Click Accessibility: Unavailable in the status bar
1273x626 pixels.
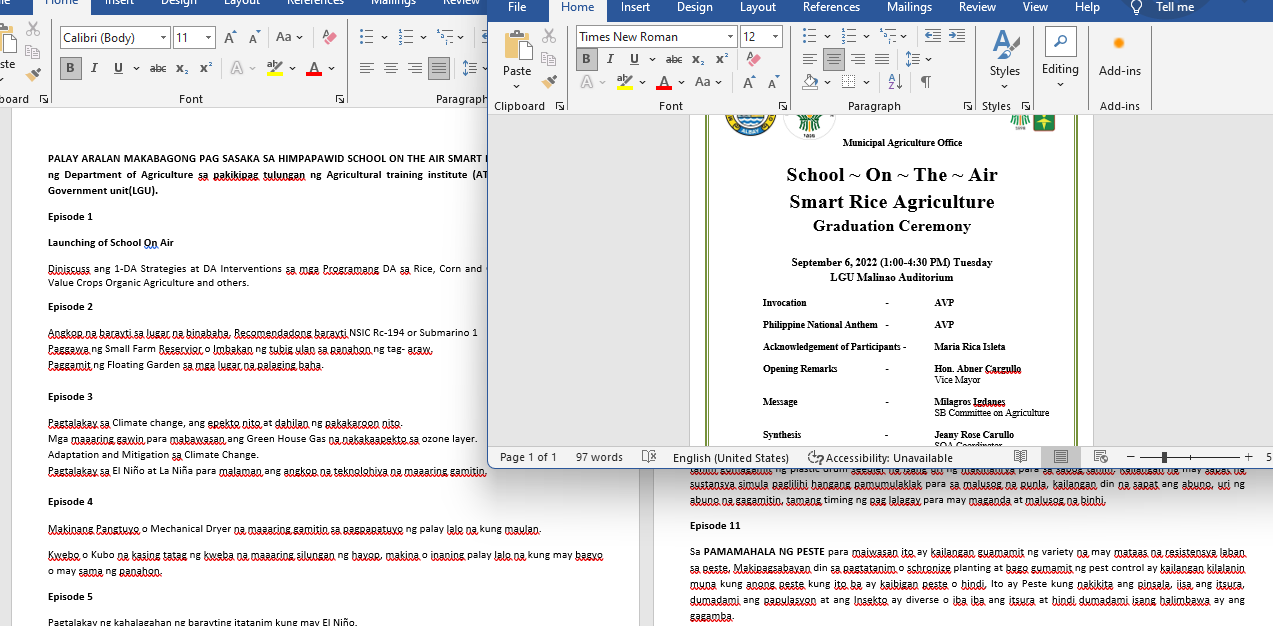click(x=881, y=457)
